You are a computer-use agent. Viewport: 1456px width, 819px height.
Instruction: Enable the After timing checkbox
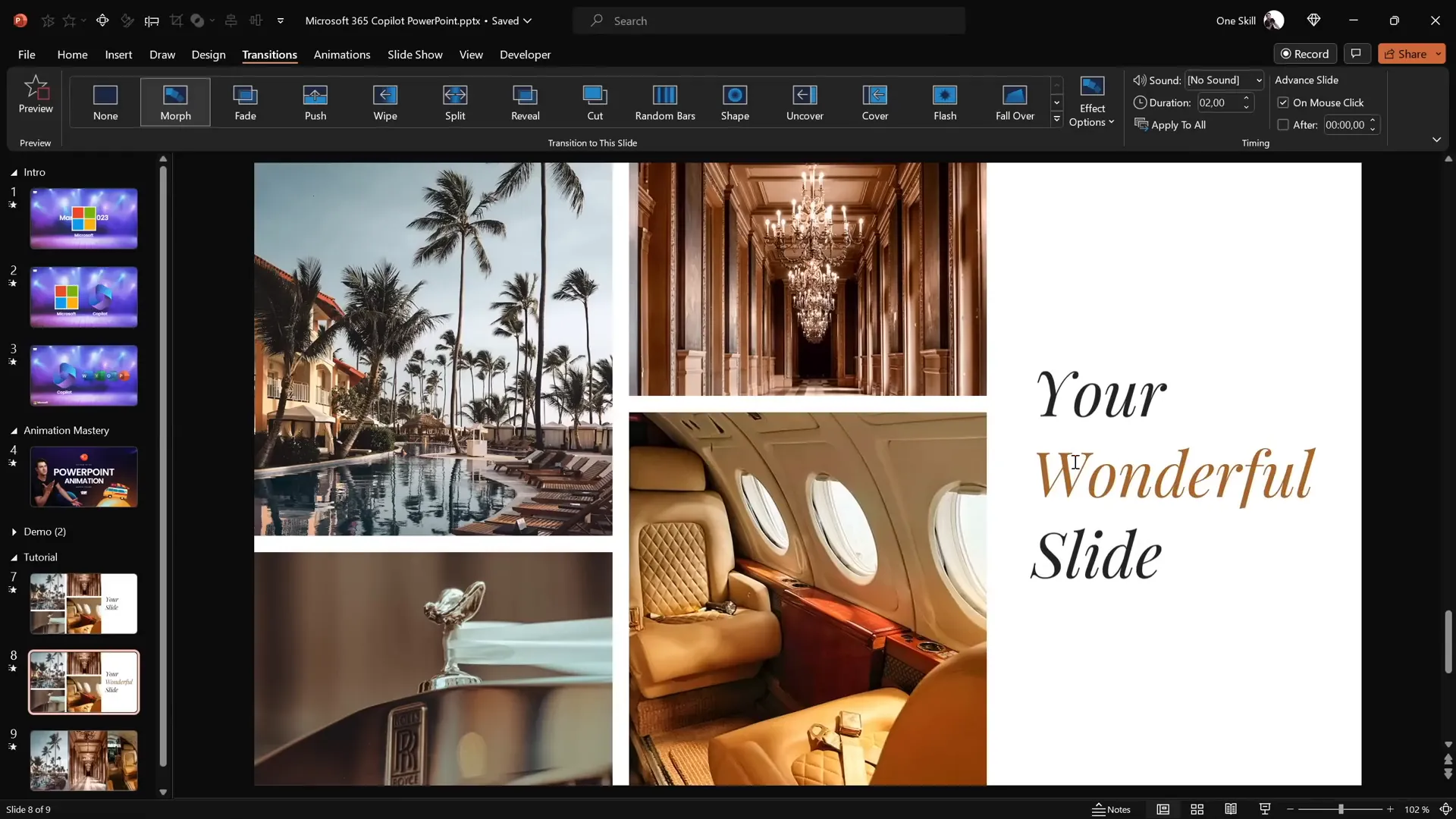coord(1283,125)
